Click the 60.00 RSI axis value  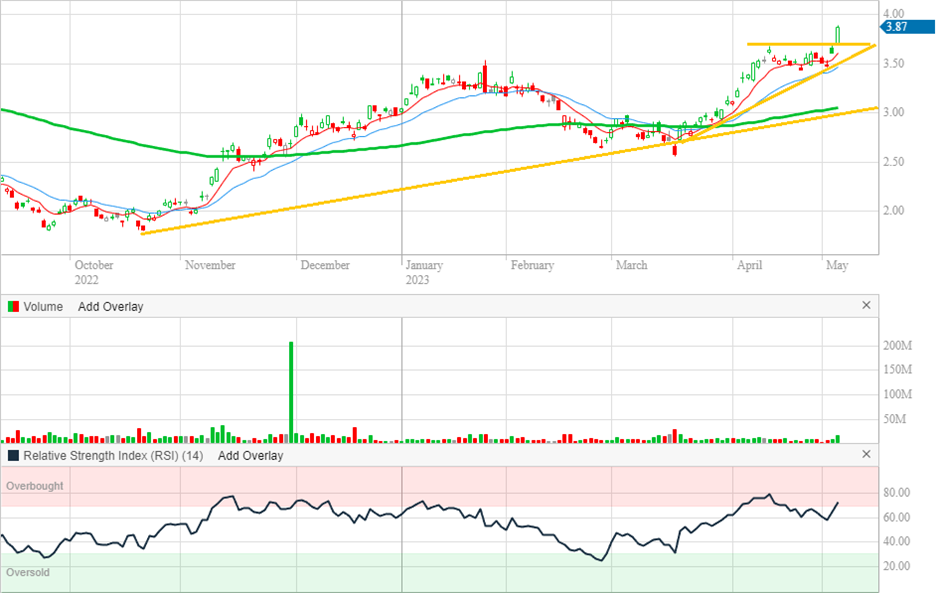pos(896,517)
